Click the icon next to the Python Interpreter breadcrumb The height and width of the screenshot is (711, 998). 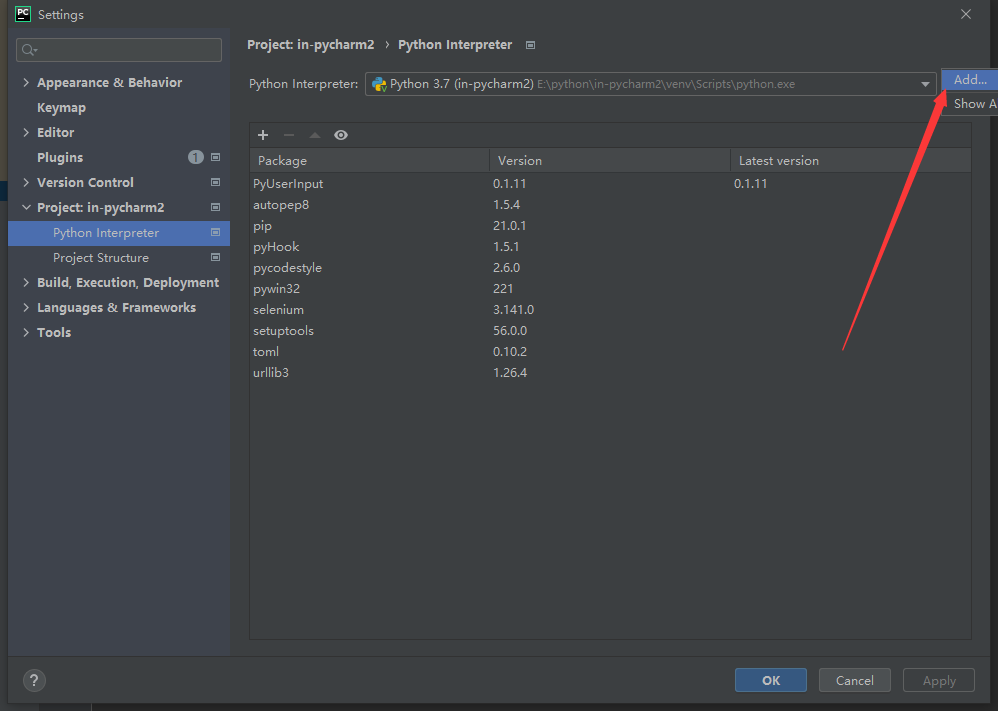pyautogui.click(x=530, y=45)
